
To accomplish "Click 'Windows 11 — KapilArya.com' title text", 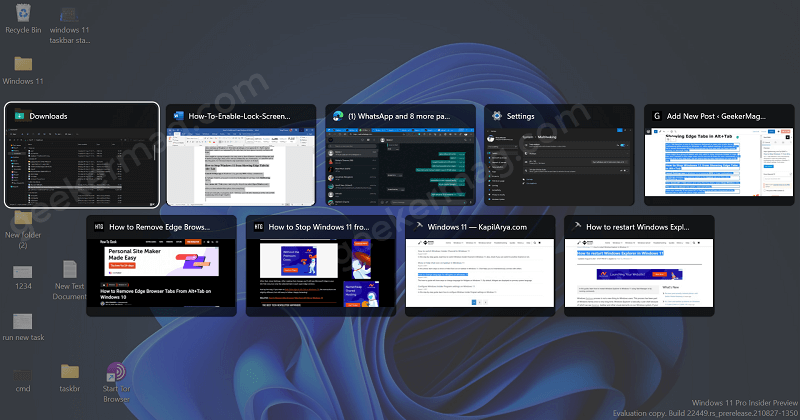I will coord(477,227).
